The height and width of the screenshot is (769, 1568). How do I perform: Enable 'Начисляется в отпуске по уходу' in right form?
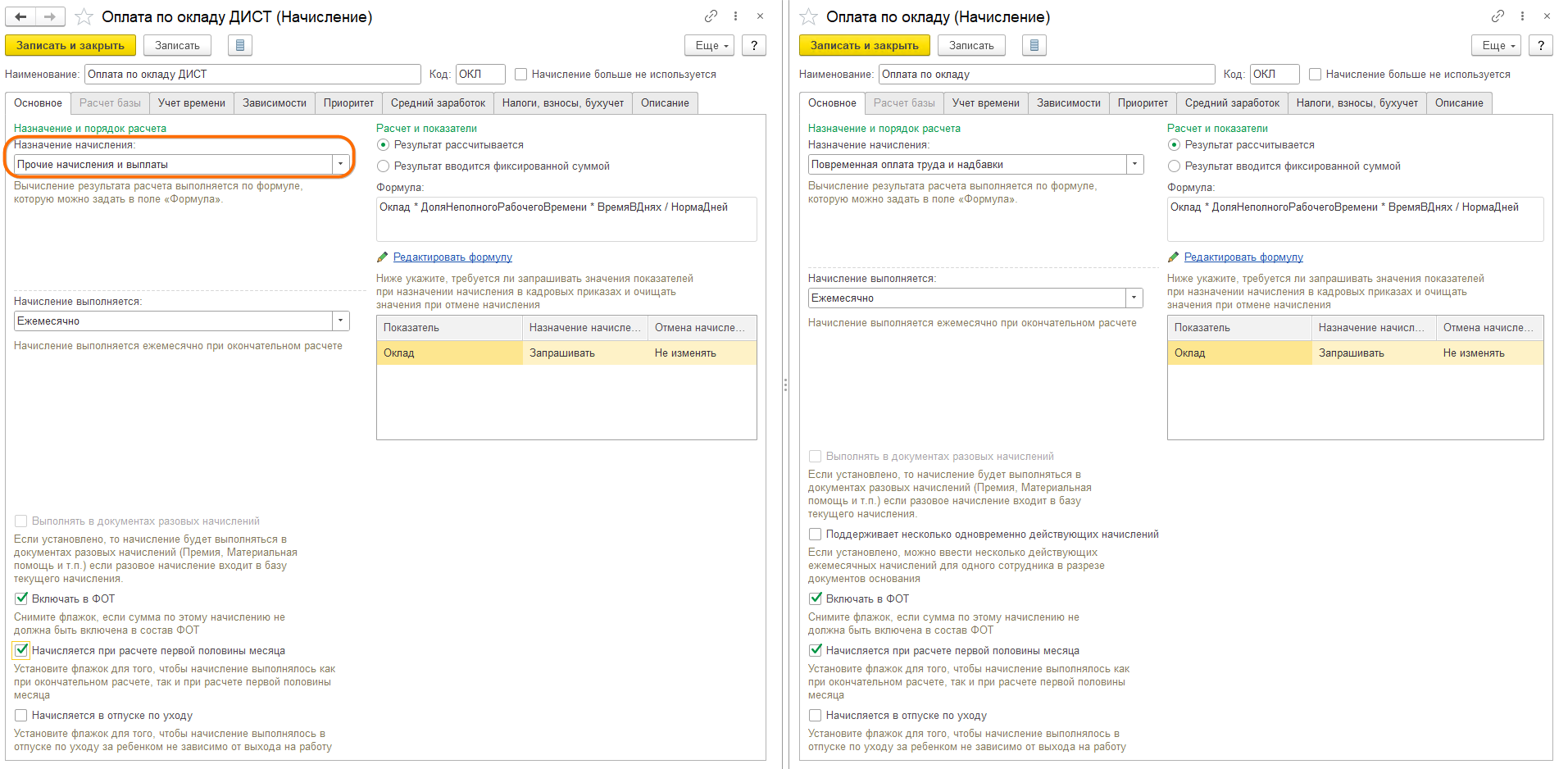tap(816, 716)
